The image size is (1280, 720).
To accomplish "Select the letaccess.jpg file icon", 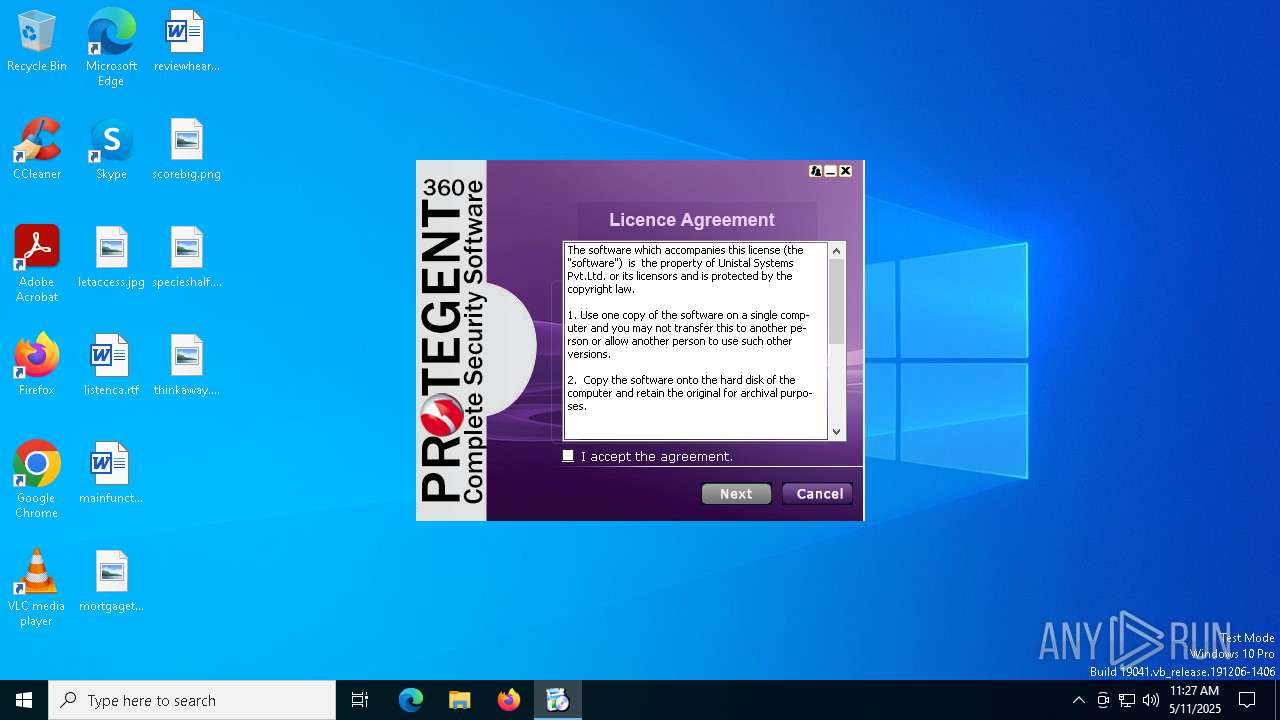I will tap(111, 258).
